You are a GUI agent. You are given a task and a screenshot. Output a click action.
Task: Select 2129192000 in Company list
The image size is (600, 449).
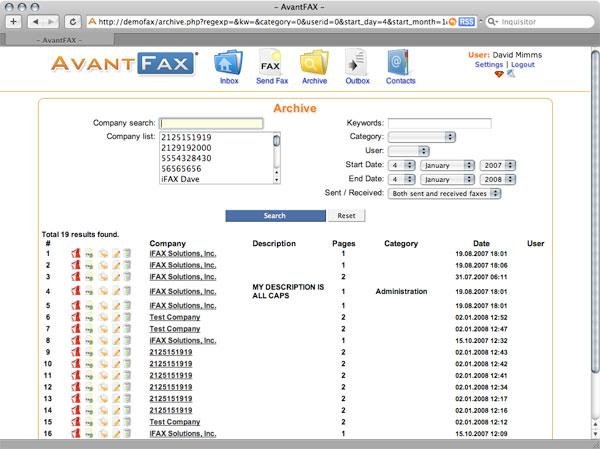click(186, 148)
